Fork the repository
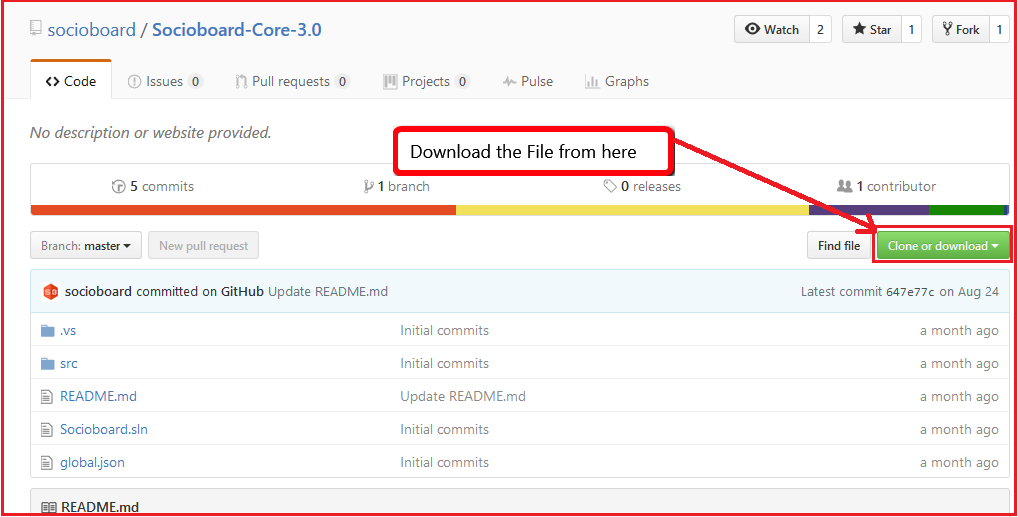The height and width of the screenshot is (517, 1018). pos(961,29)
